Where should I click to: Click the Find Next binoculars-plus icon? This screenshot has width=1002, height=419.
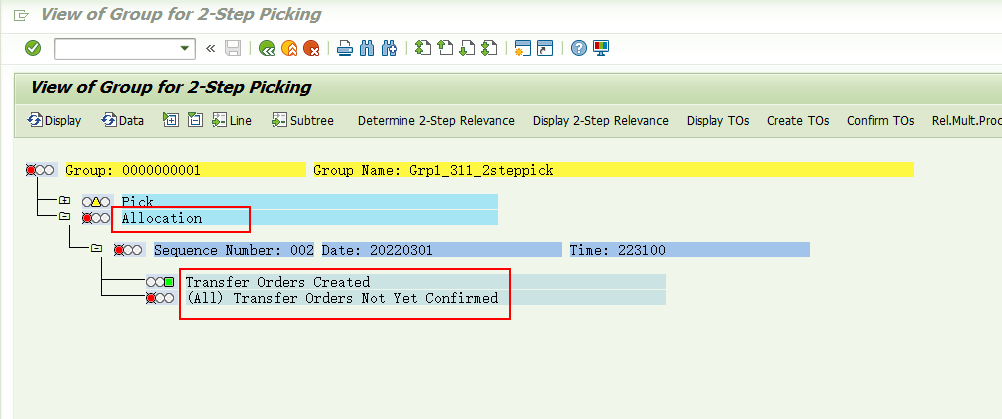pyautogui.click(x=389, y=48)
